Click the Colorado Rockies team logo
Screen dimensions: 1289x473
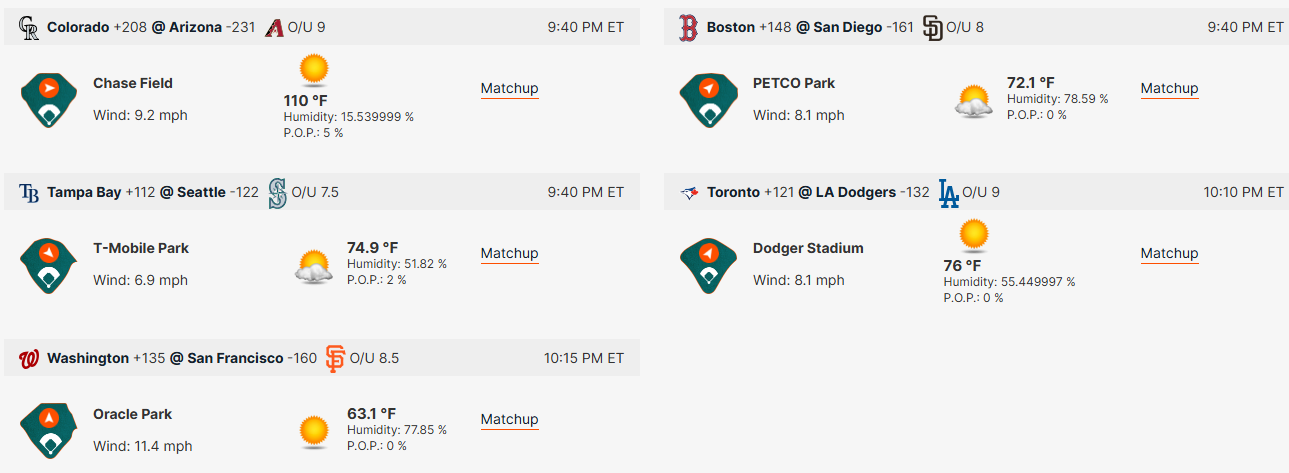29,28
